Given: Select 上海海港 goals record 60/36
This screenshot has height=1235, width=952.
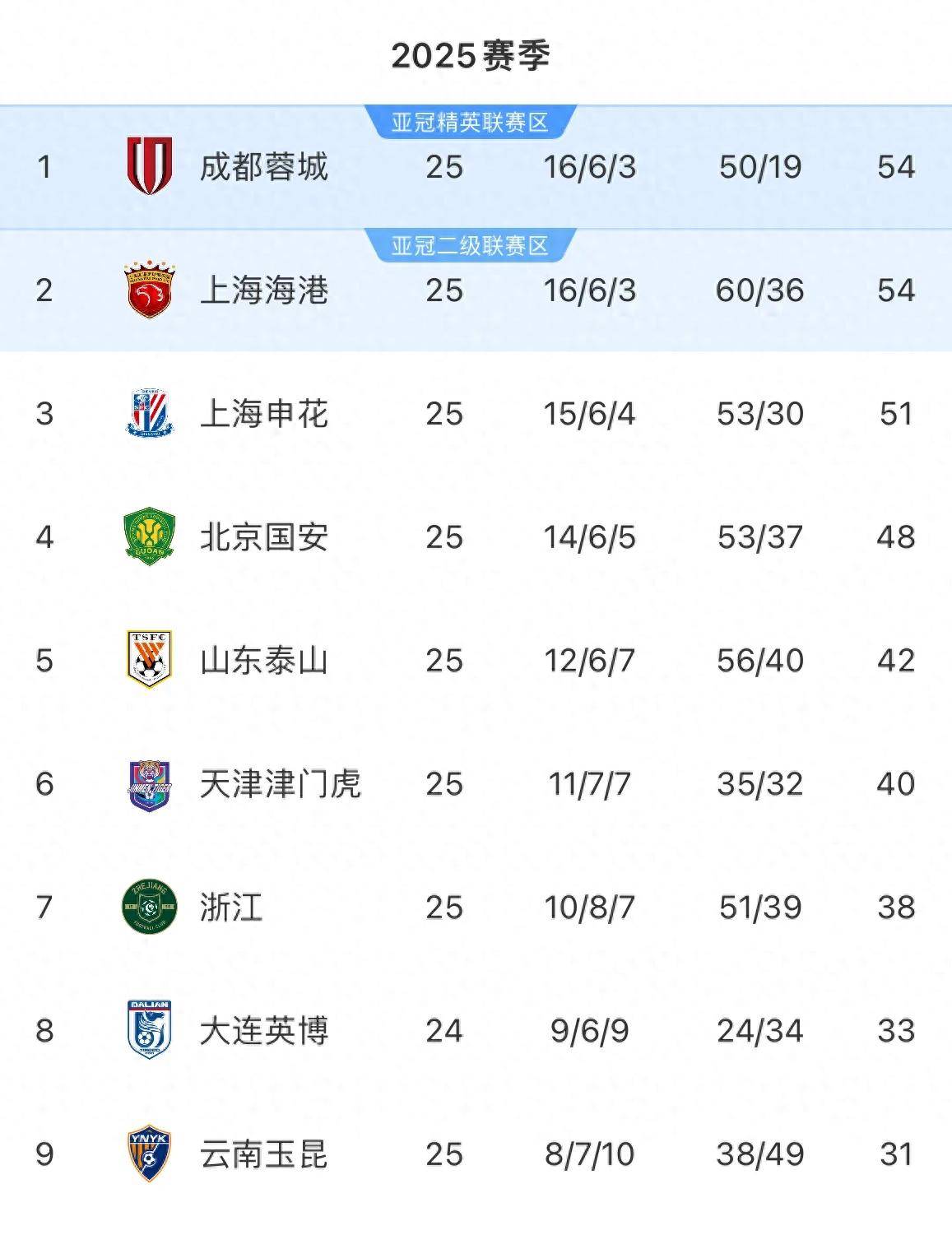Looking at the screenshot, I should 759,290.
